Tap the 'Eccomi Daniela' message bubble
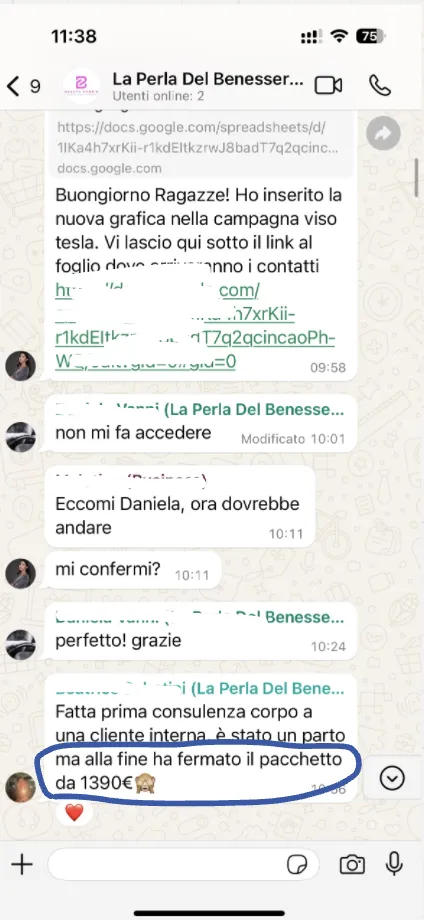424x920 pixels. pos(180,507)
